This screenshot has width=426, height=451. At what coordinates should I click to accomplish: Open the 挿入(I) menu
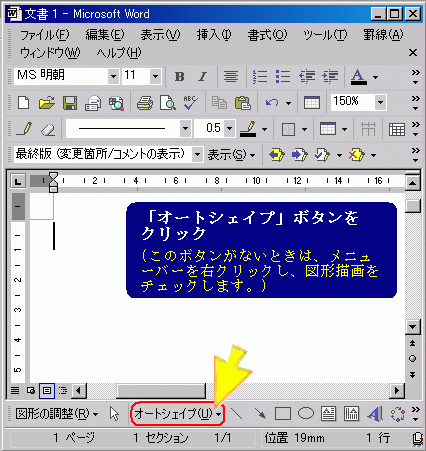pos(213,34)
